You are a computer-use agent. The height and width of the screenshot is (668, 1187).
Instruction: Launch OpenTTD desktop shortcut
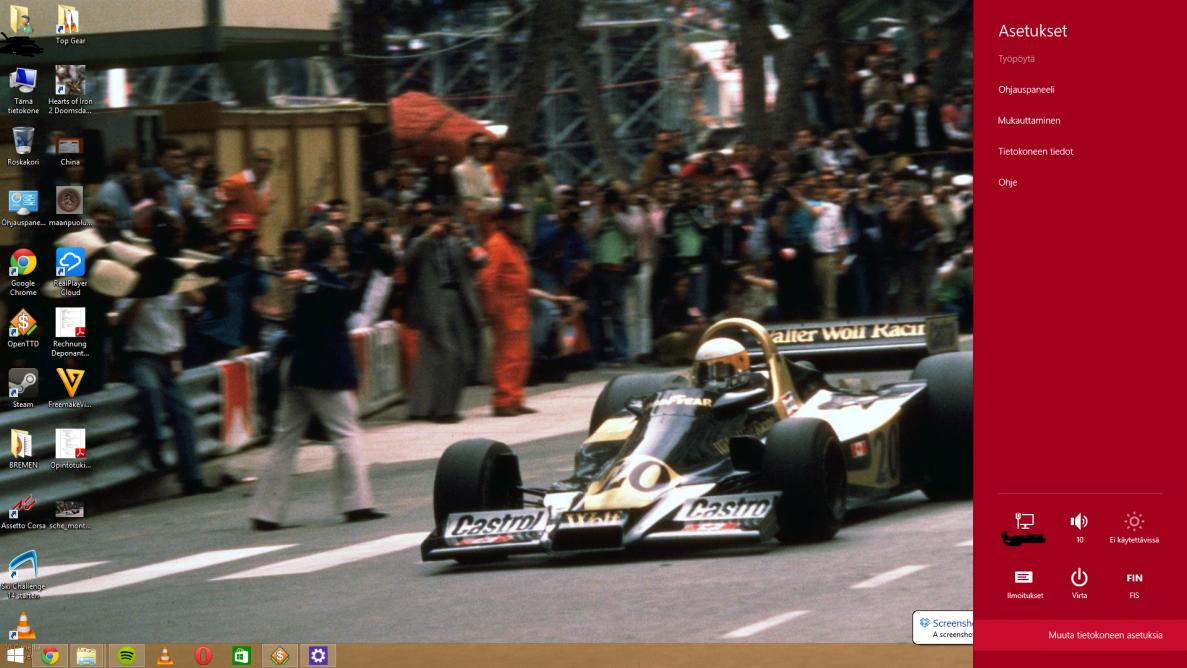click(23, 328)
